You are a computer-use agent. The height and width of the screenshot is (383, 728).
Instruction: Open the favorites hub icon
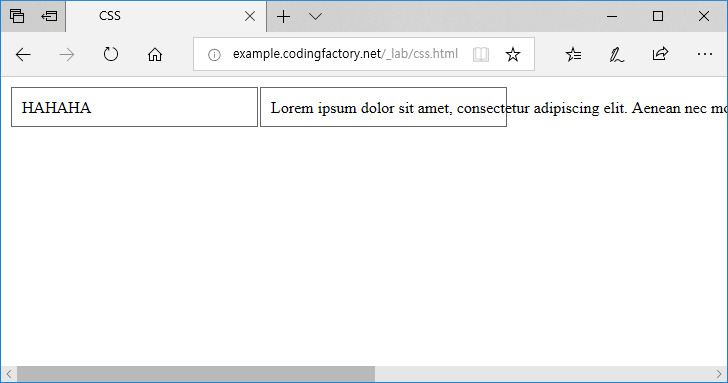point(573,55)
